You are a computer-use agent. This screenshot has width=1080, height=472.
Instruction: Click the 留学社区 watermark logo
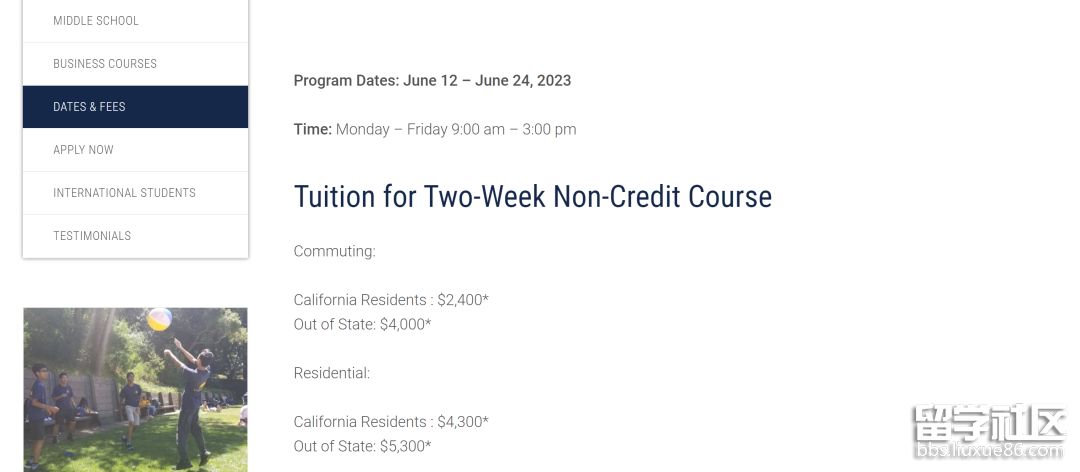pos(989,423)
